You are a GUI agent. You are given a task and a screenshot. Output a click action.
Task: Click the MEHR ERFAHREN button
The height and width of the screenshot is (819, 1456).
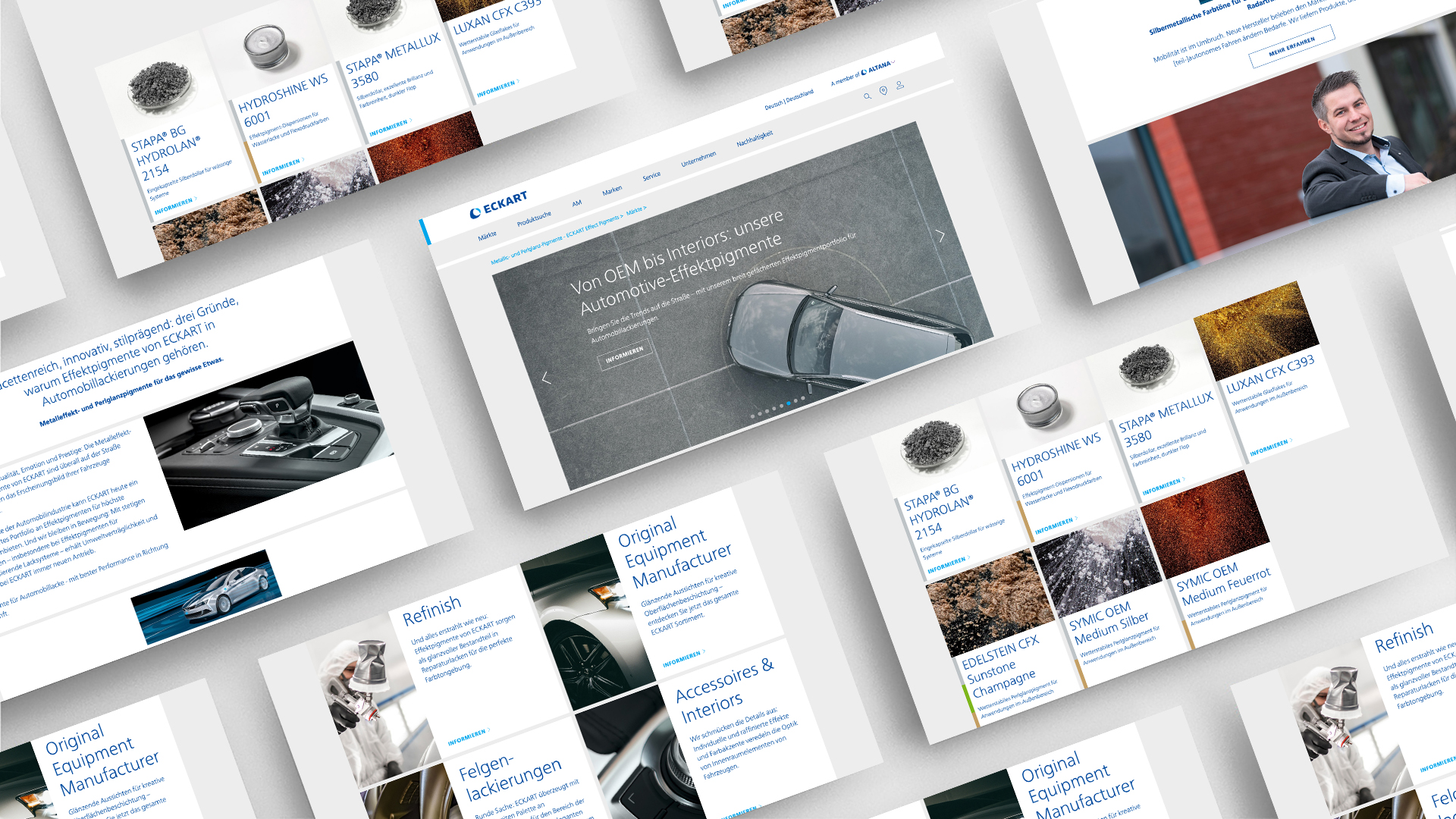(1292, 47)
